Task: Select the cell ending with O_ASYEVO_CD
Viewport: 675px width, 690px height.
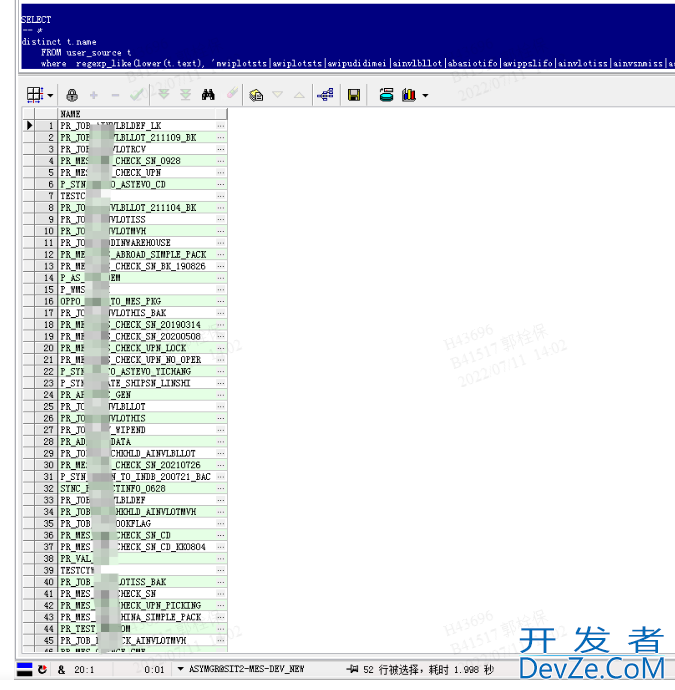Action: click(x=137, y=184)
